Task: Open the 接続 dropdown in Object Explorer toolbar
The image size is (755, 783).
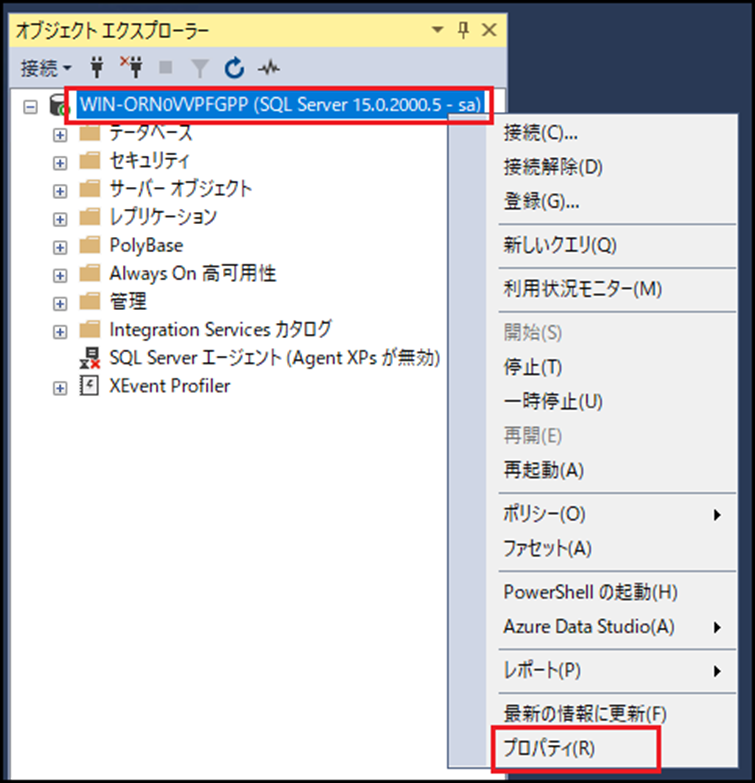Action: tap(46, 68)
